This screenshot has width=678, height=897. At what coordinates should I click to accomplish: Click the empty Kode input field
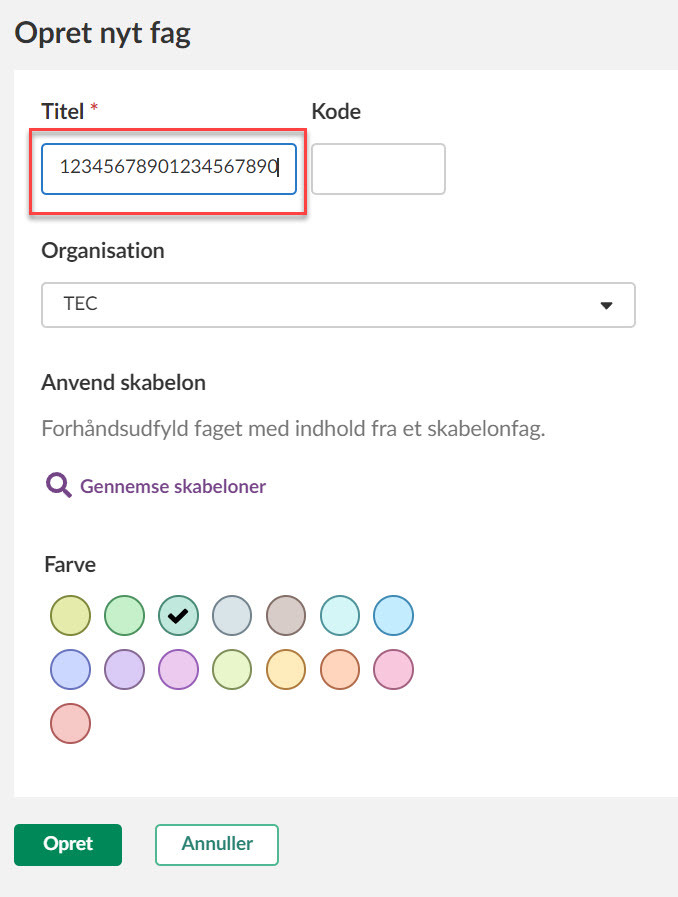point(378,169)
